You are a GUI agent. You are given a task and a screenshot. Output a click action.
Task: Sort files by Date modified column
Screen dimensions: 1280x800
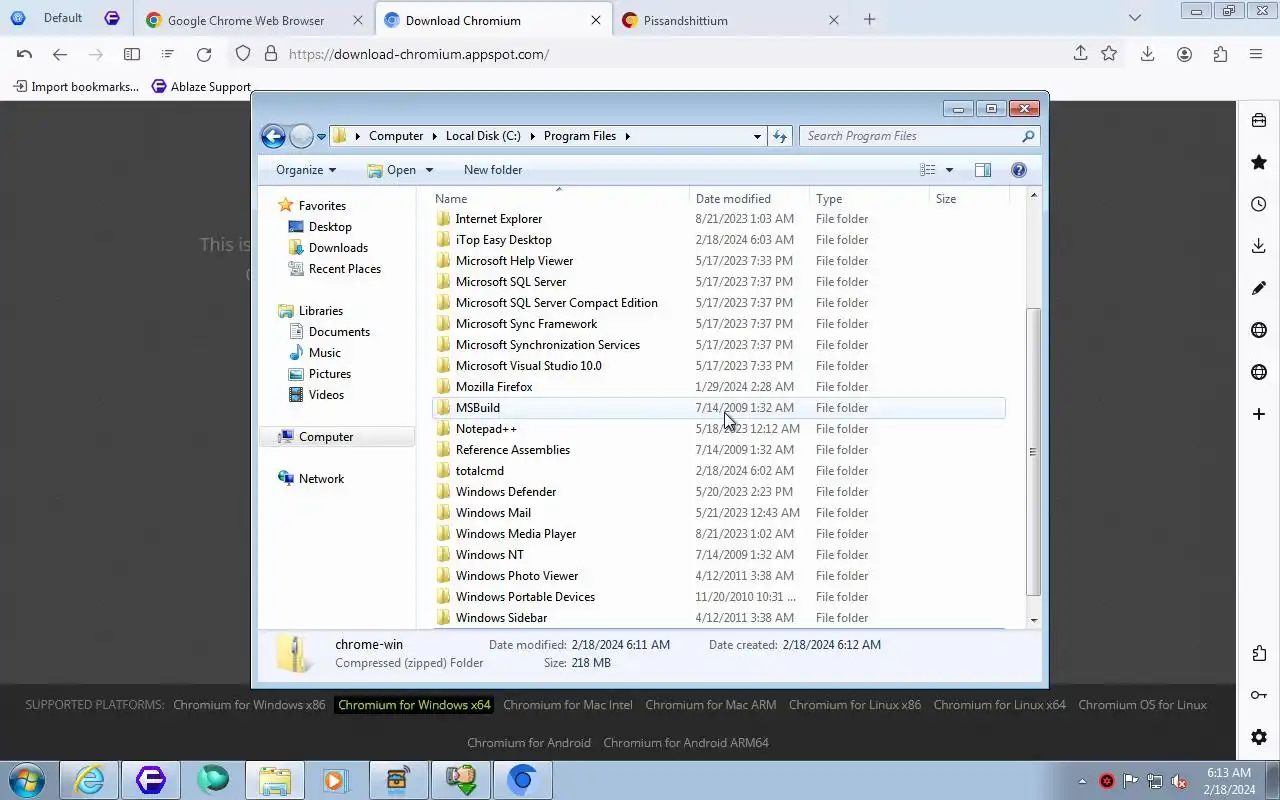748,199
